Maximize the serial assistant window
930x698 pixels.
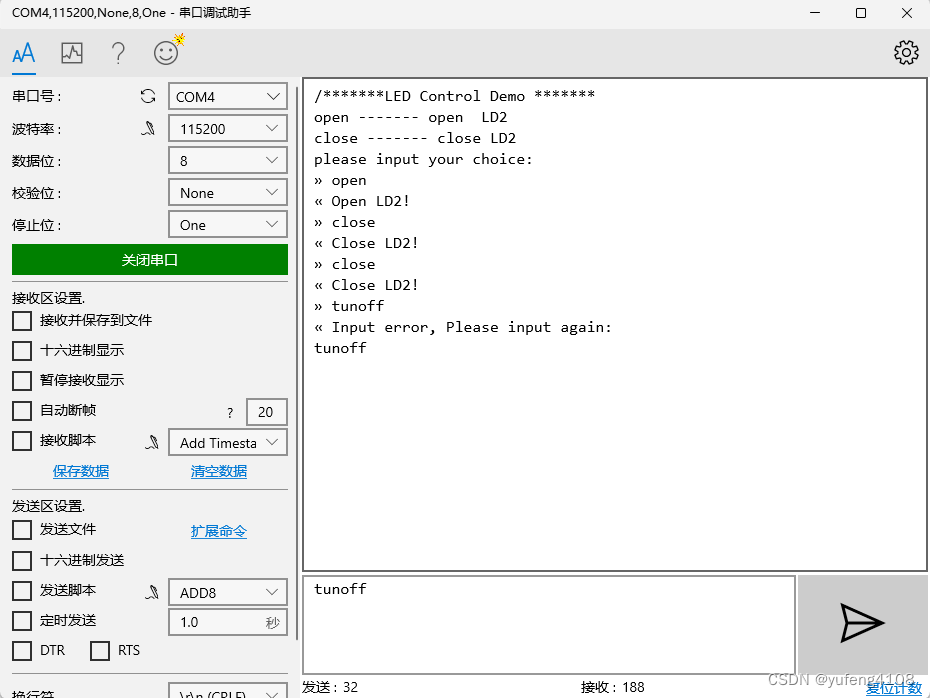861,13
